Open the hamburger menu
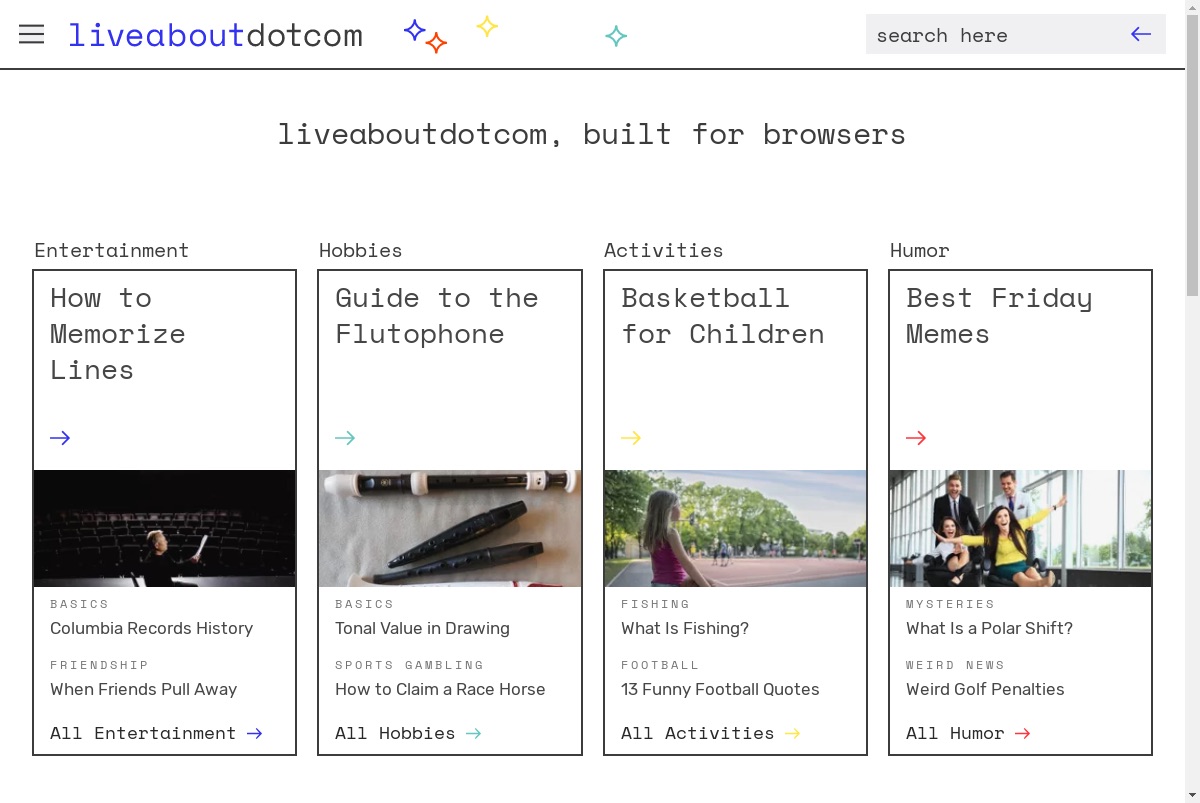This screenshot has width=1200, height=803. [x=32, y=35]
